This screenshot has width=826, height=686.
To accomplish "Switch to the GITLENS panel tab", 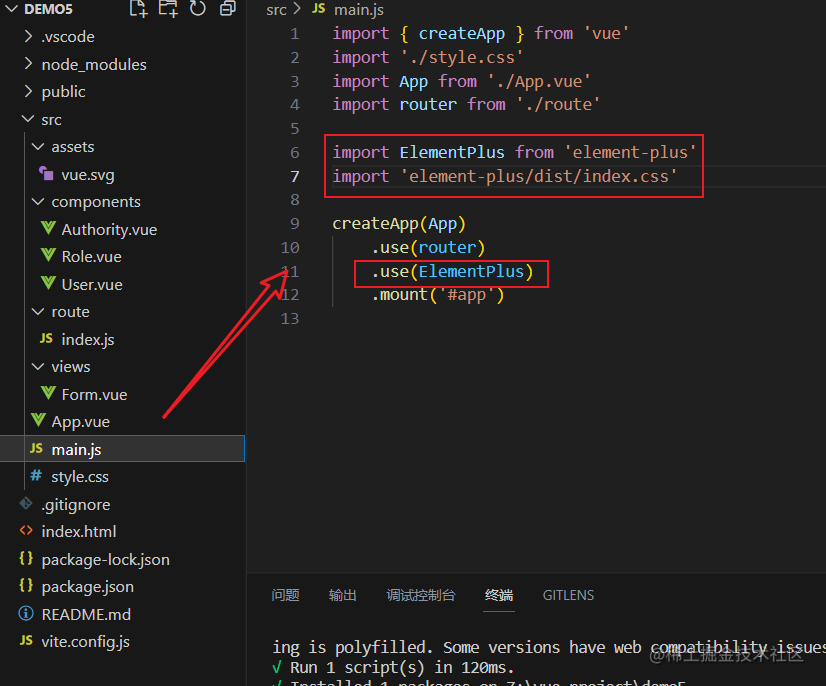I will 568,595.
